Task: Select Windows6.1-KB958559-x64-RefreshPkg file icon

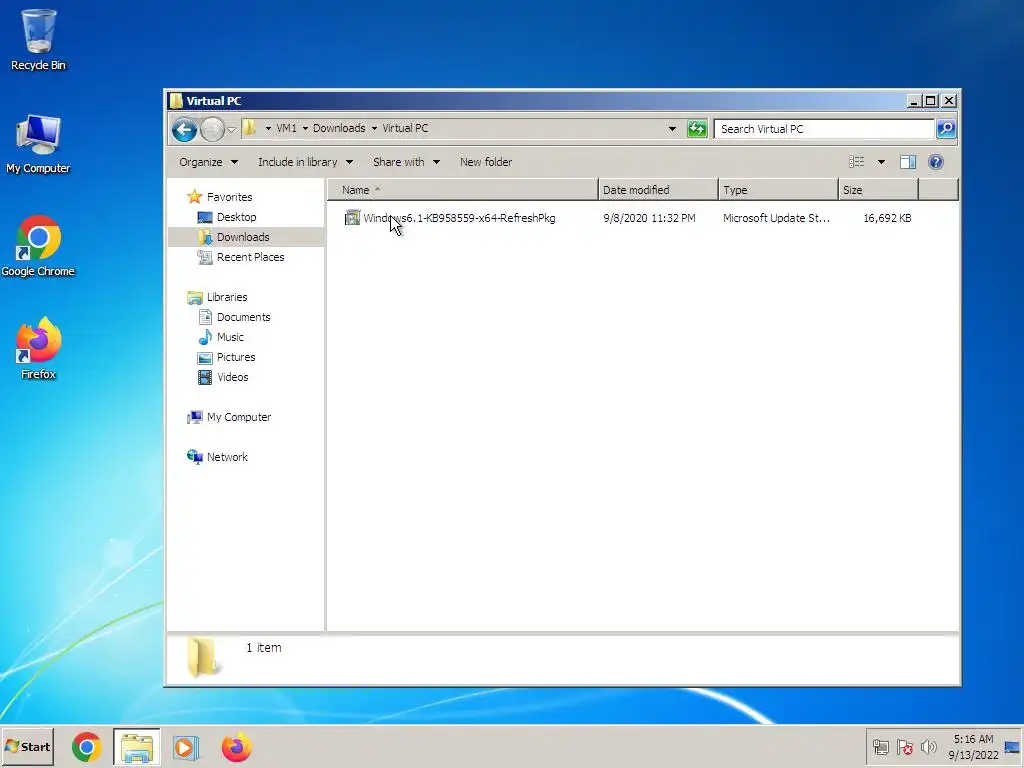Action: 352,218
